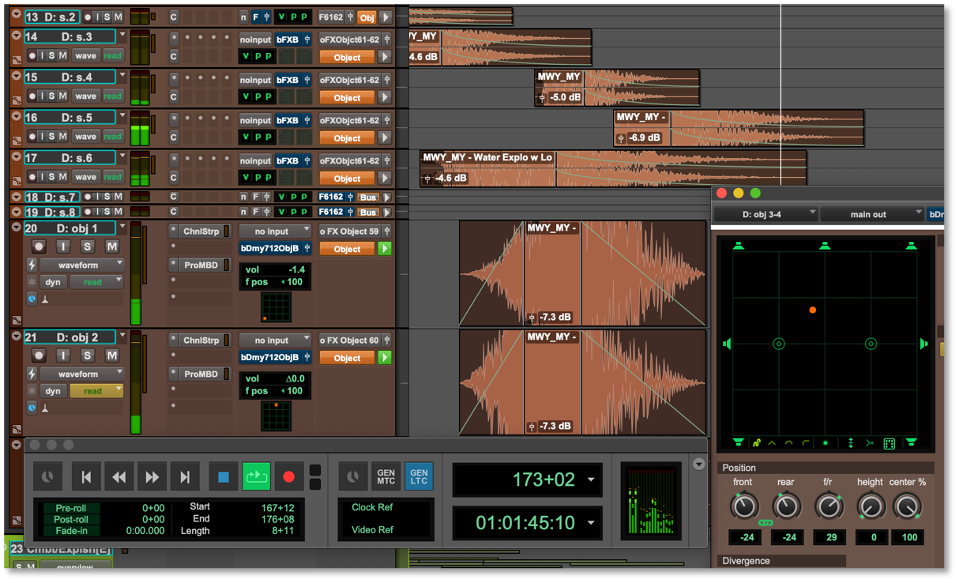The height and width of the screenshot is (583, 960).
Task: Open the D: obj 3-4 track selector in panner
Action: 765,214
